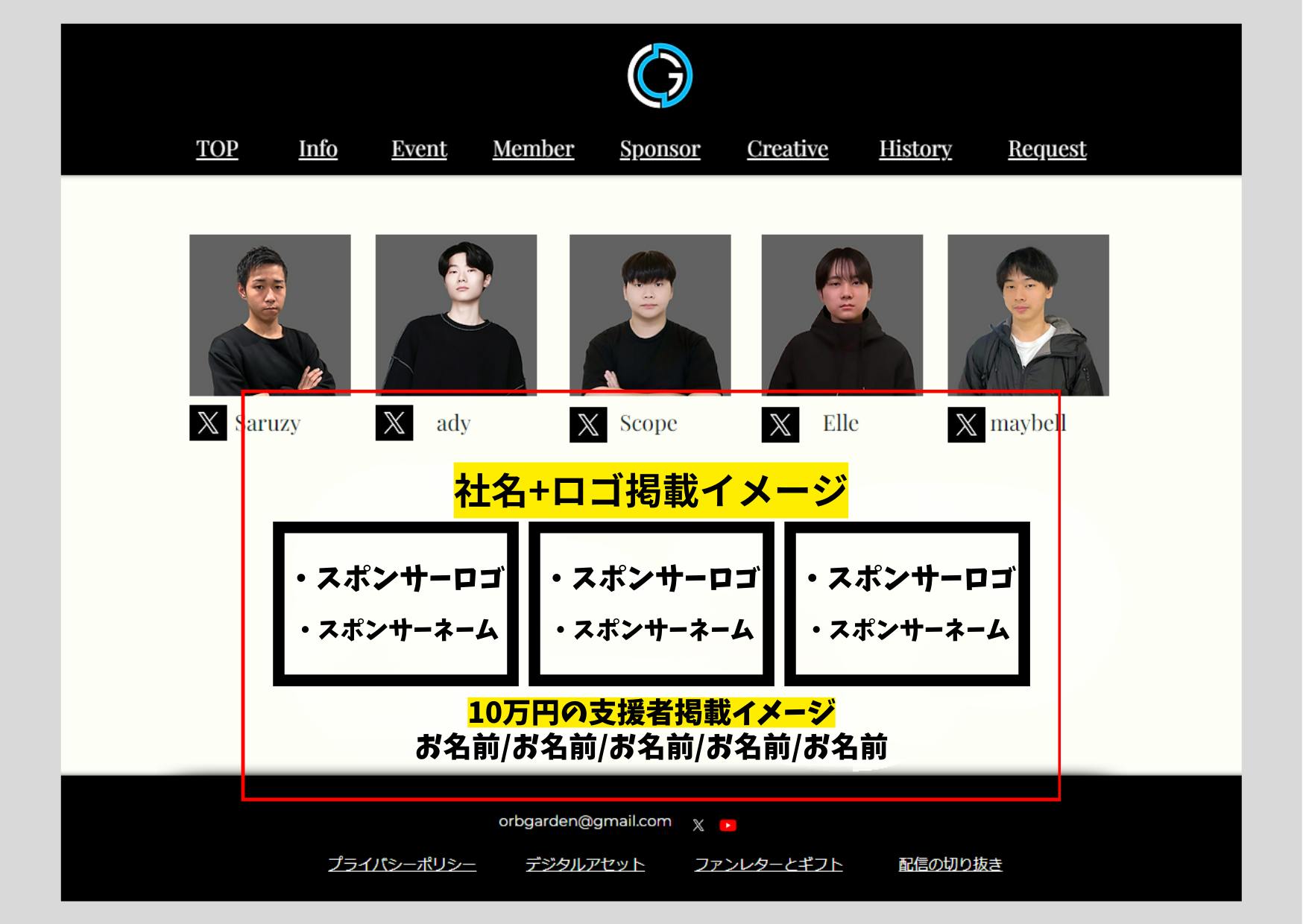Click the 社名+ロゴ掲載イメージ heading
The width and height of the screenshot is (1303, 924).
[651, 490]
